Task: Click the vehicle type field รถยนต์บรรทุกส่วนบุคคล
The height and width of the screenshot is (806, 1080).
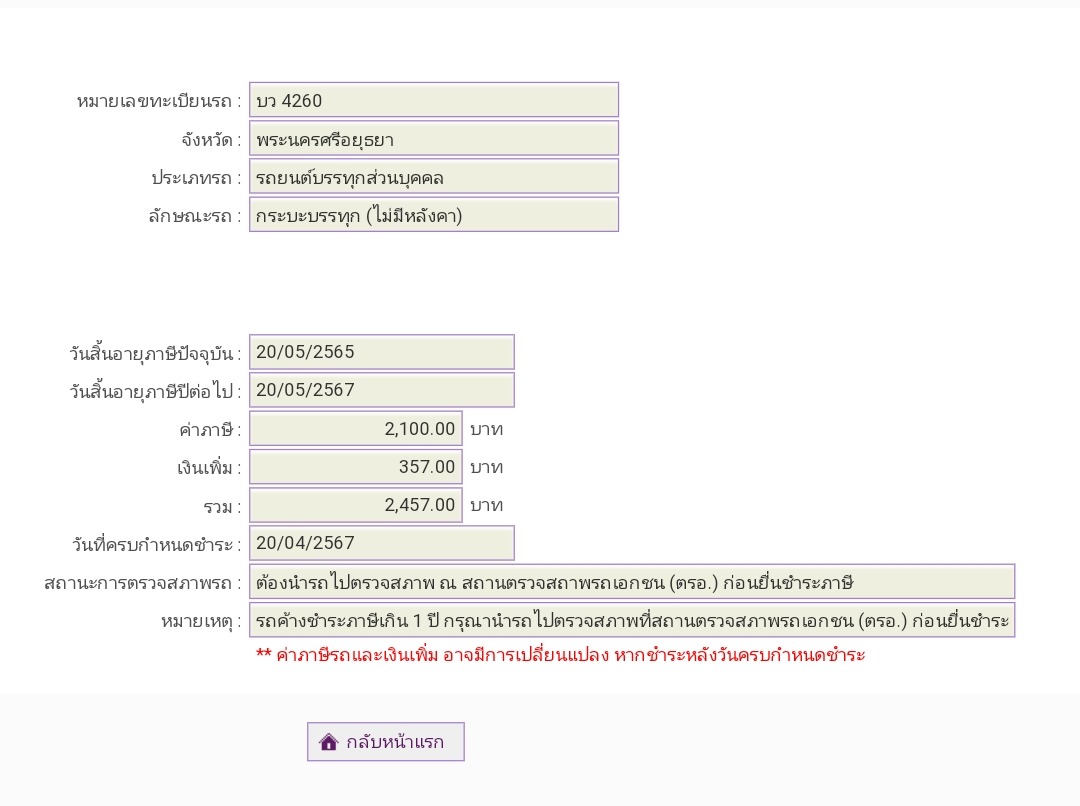Action: (434, 176)
